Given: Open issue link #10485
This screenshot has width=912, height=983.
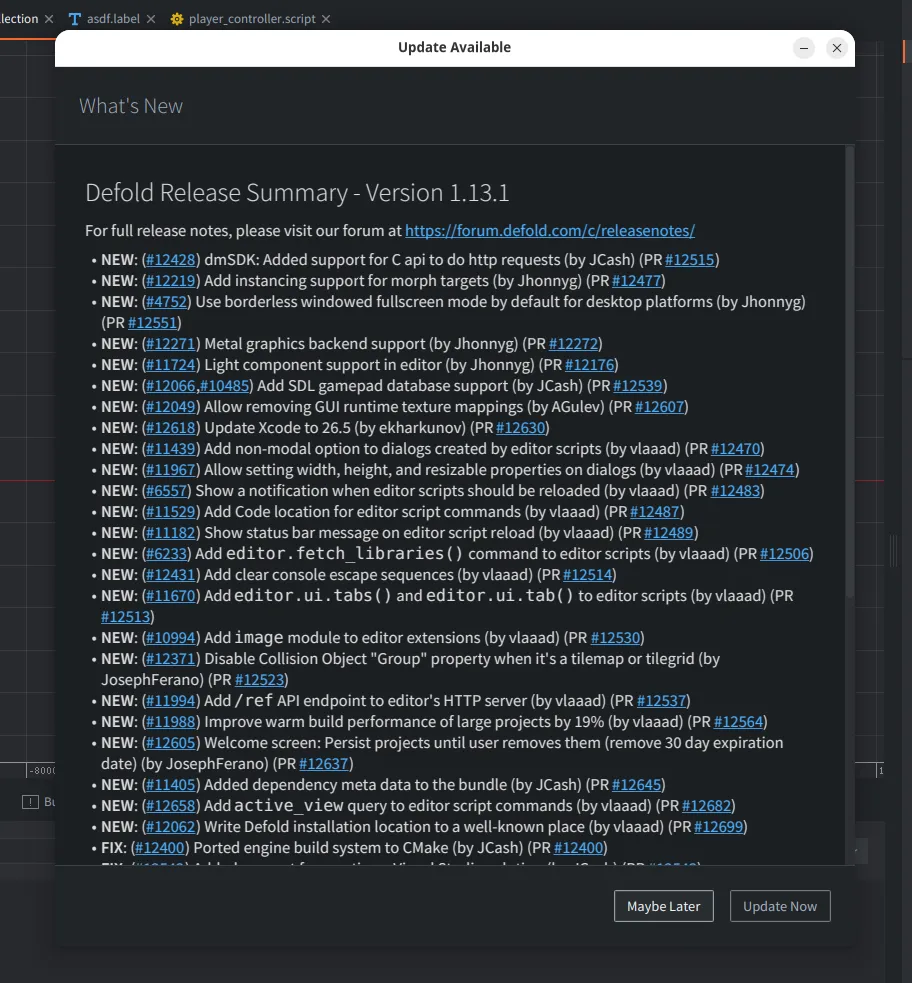Looking at the screenshot, I should point(224,386).
